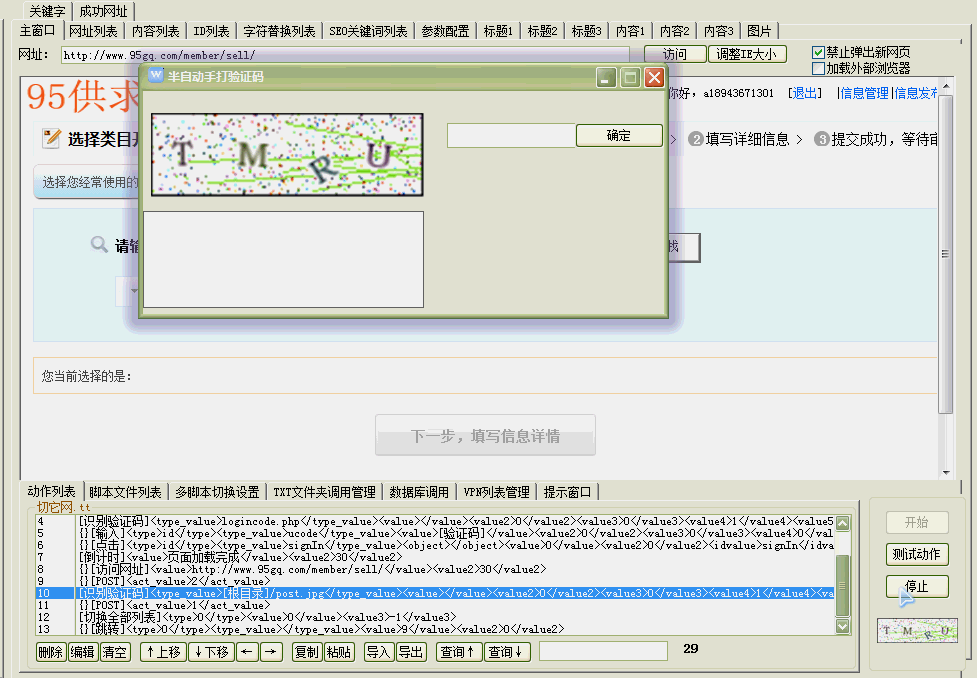The width and height of the screenshot is (977, 678).
Task: Click the W icon in captcha dialog title
Action: tap(155, 76)
